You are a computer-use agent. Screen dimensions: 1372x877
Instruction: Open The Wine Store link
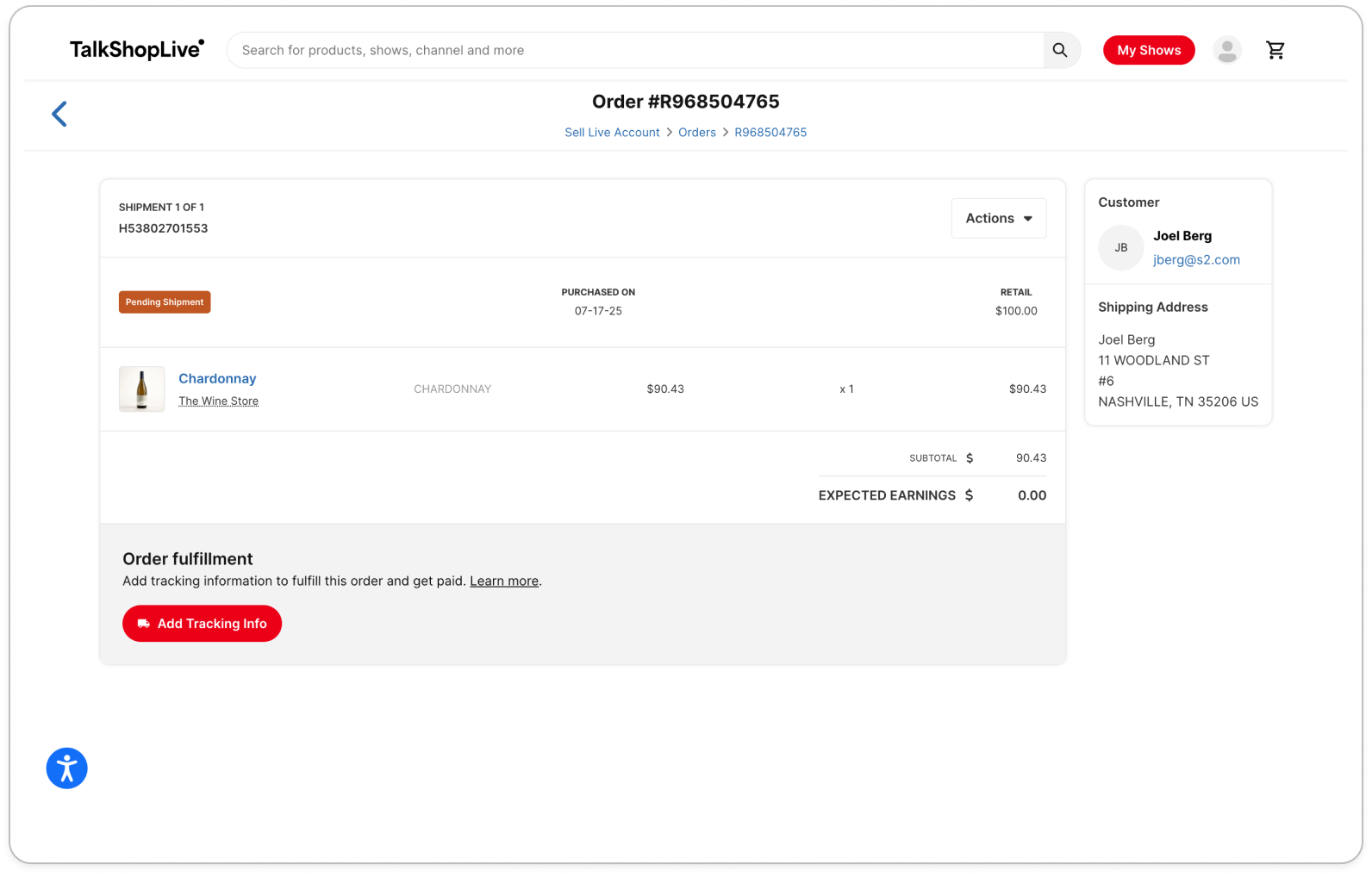[x=218, y=401]
